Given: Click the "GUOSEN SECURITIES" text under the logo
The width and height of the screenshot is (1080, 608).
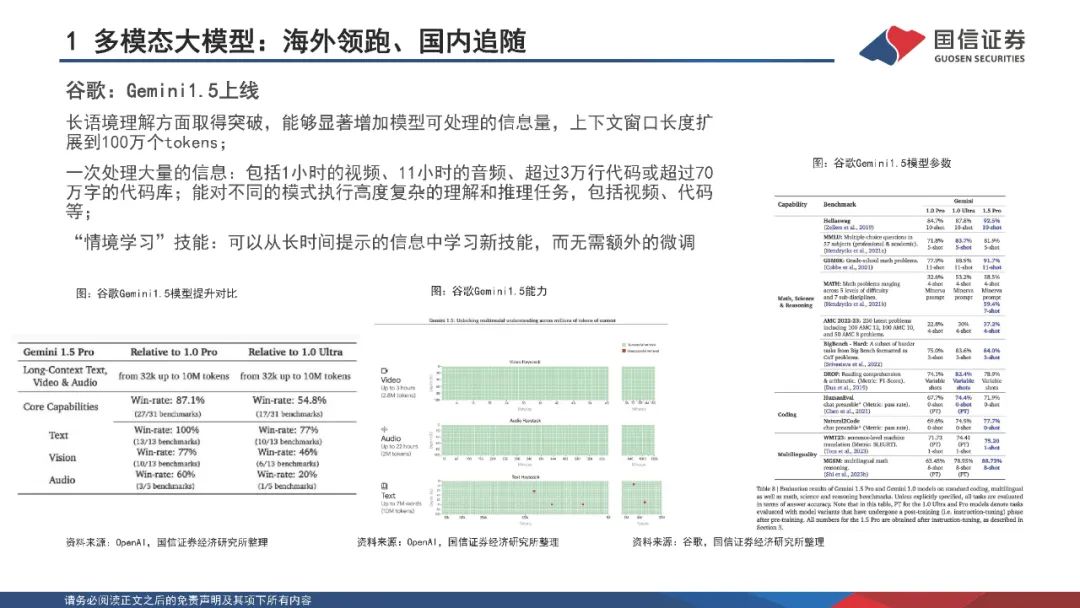Looking at the screenshot, I should coord(979,59).
